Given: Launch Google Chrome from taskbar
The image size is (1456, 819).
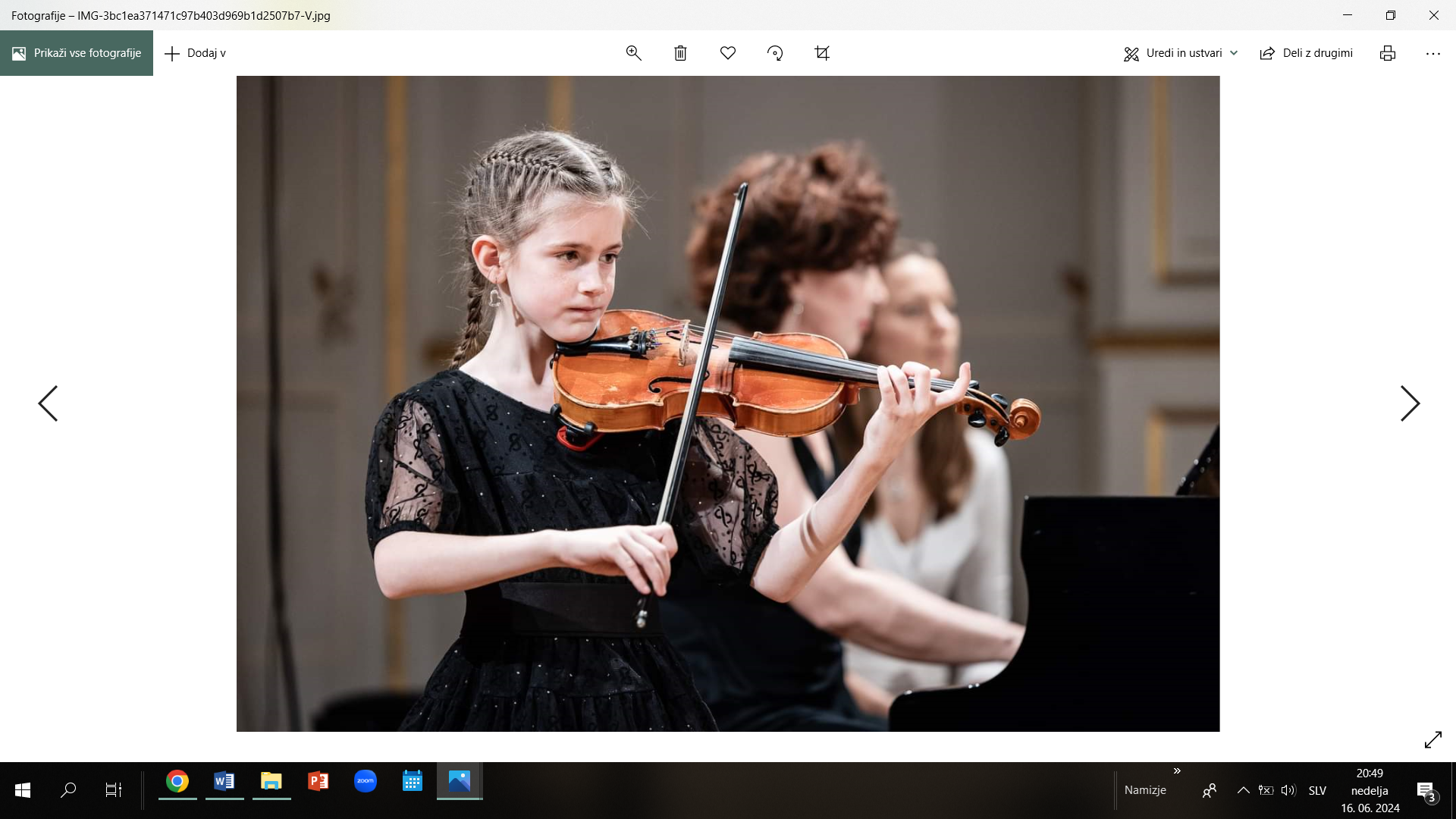Looking at the screenshot, I should (177, 782).
